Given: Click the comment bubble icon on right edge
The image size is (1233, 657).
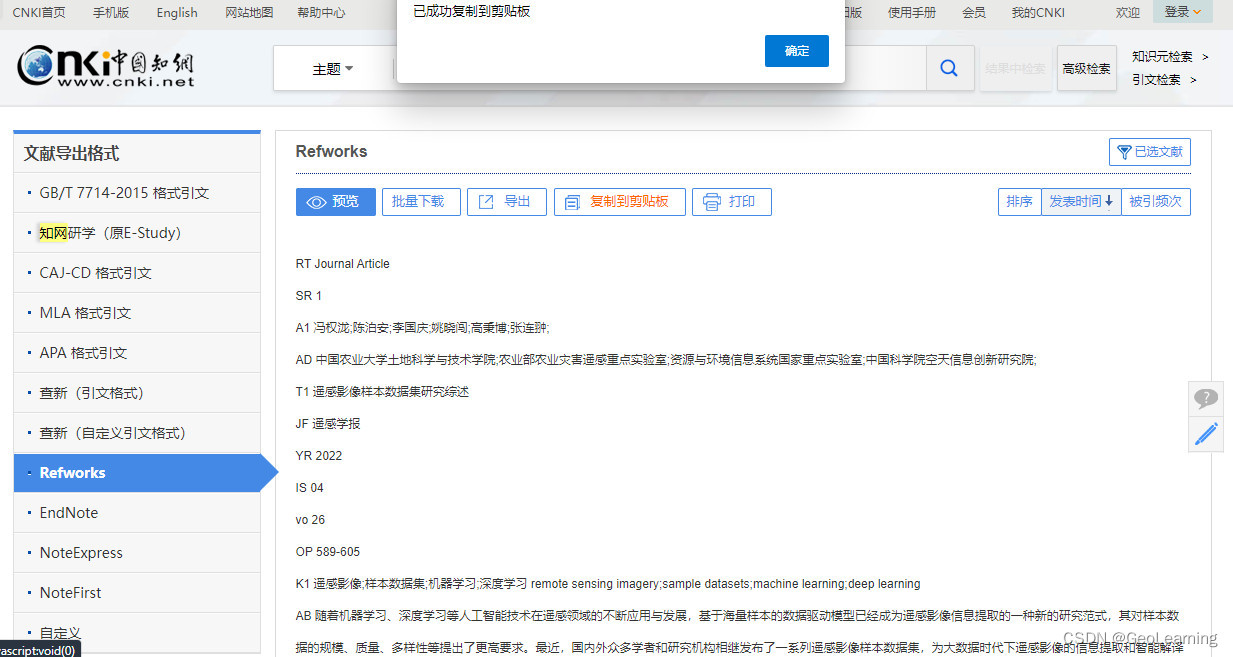Looking at the screenshot, I should click(x=1206, y=398).
